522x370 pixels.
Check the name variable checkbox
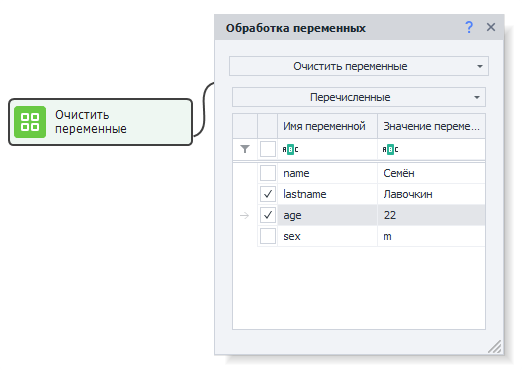[268, 173]
